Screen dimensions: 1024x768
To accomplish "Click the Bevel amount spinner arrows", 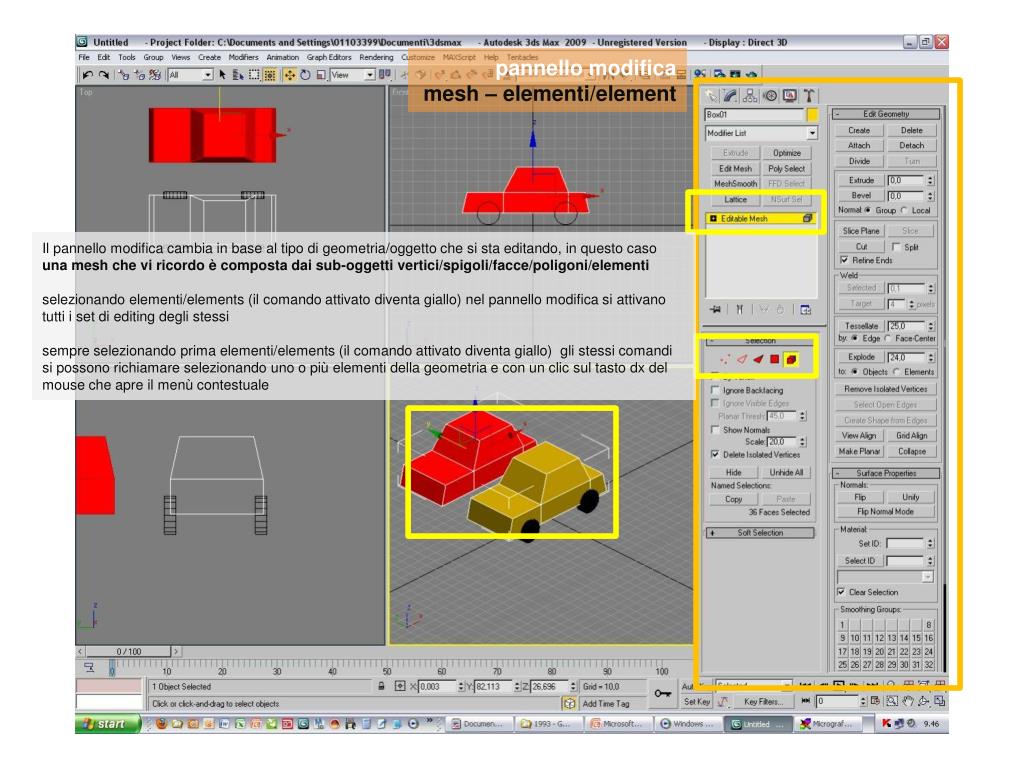I will tap(931, 196).
